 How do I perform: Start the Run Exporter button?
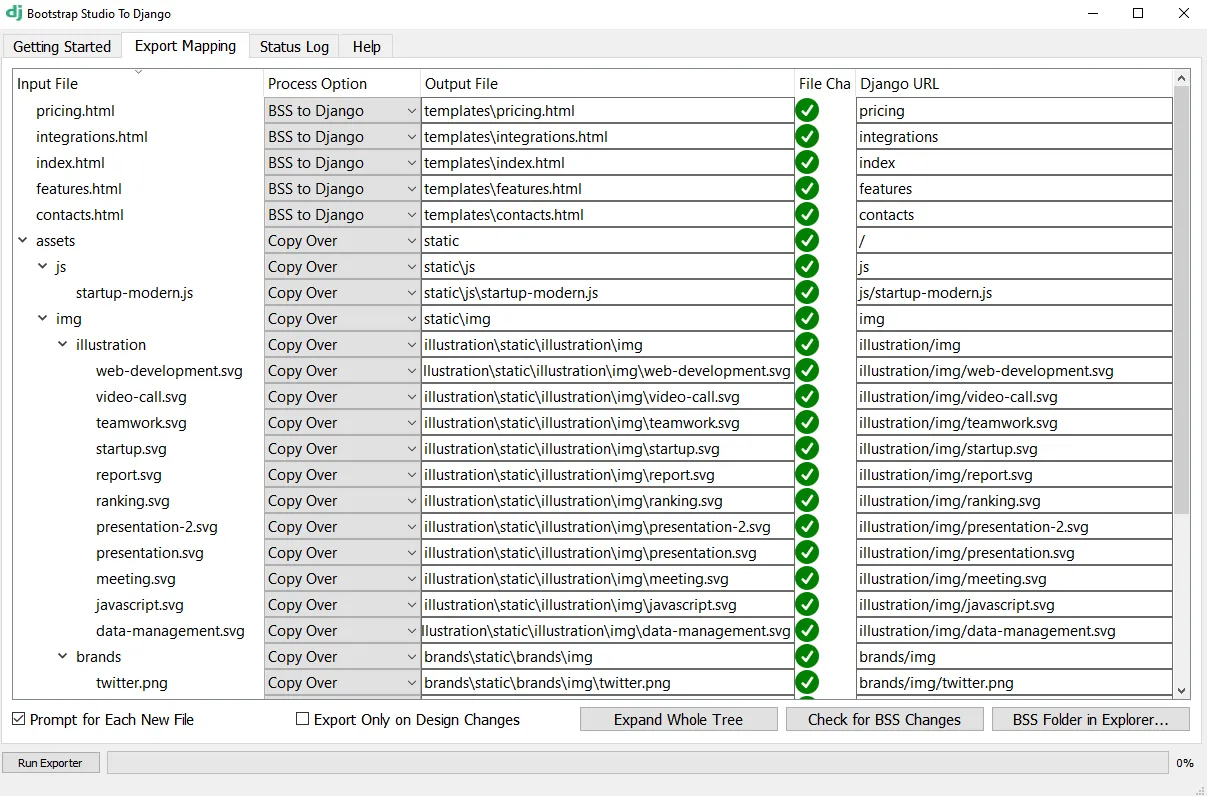point(50,763)
